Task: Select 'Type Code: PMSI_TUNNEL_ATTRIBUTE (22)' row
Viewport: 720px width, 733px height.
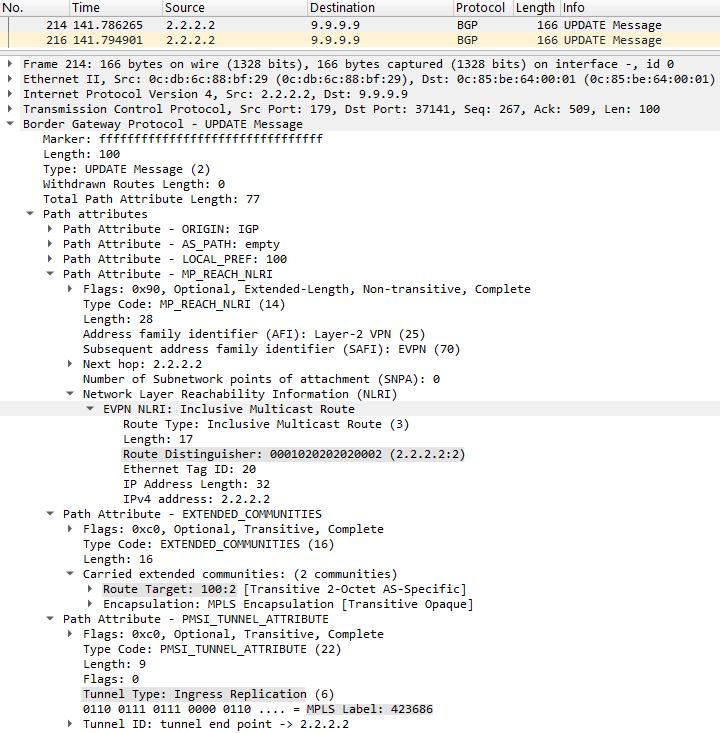Action: coord(212,649)
